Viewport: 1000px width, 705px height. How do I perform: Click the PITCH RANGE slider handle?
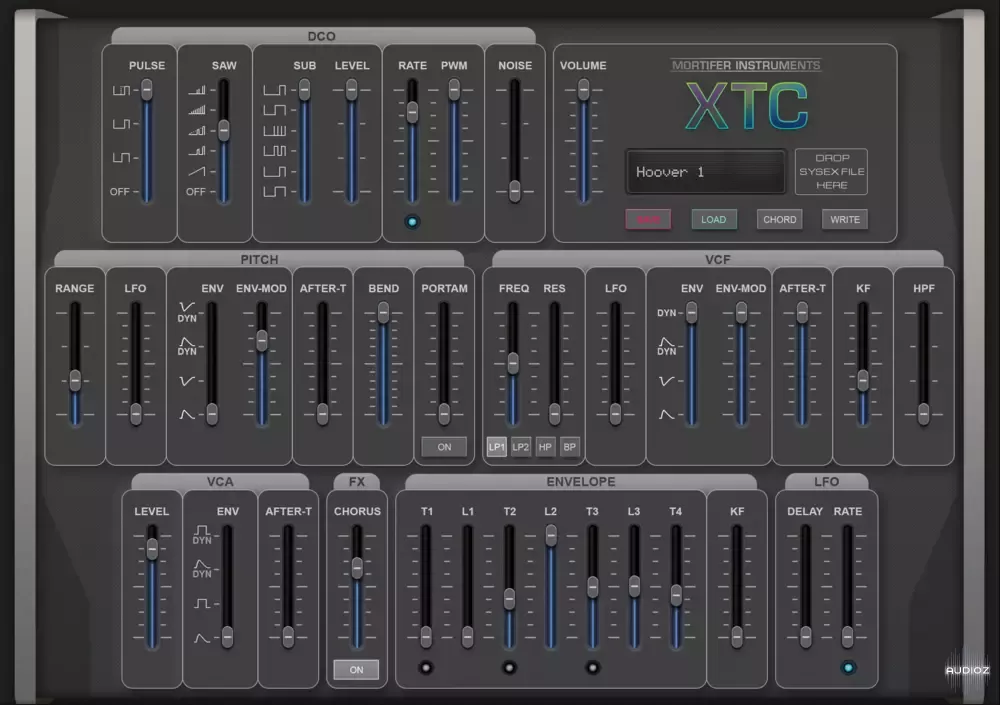pyautogui.click(x=75, y=380)
